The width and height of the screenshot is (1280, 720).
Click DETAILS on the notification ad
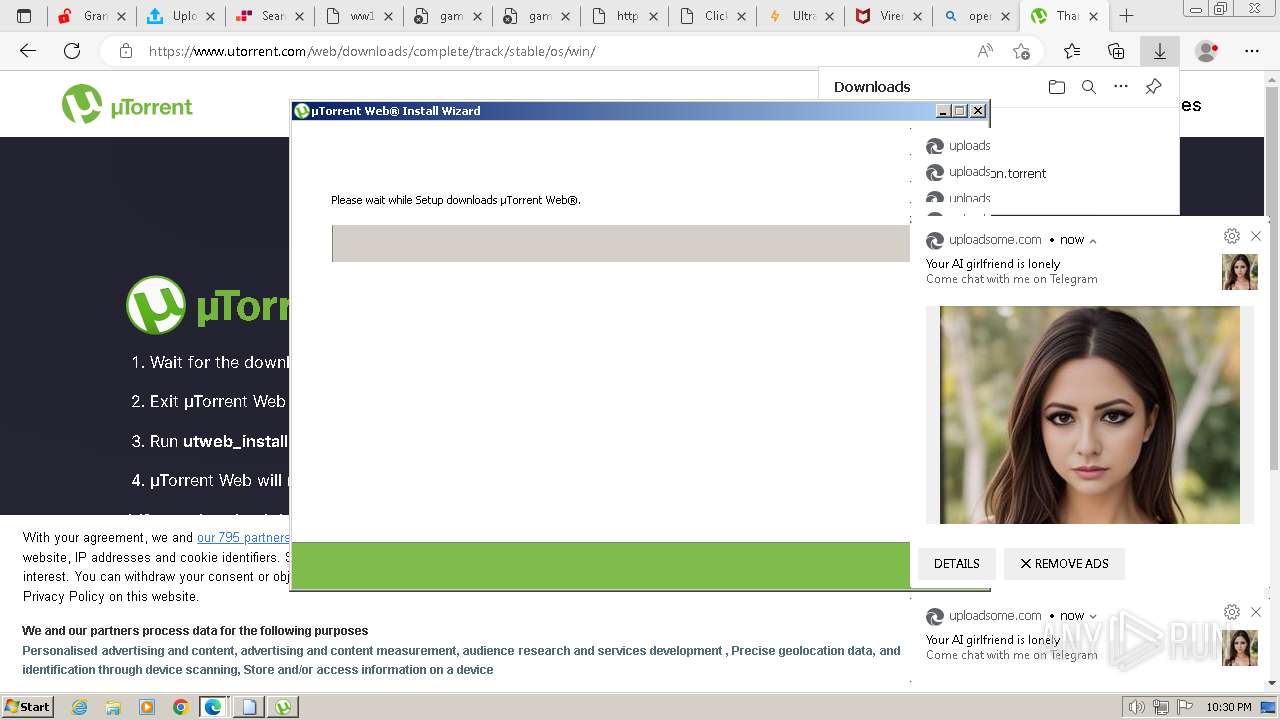956,564
